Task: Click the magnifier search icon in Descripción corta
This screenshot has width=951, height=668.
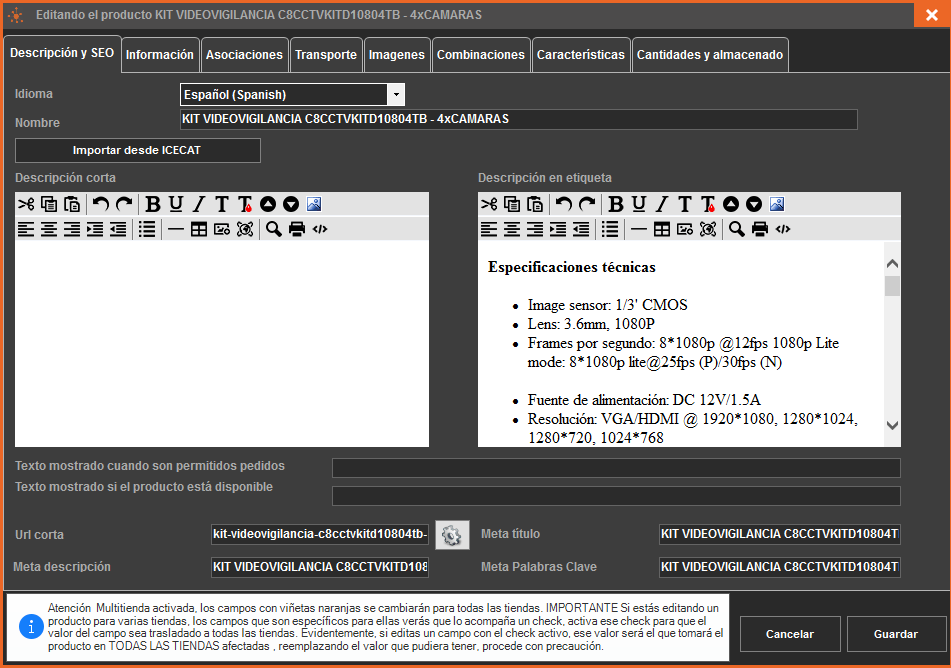Action: click(x=273, y=229)
